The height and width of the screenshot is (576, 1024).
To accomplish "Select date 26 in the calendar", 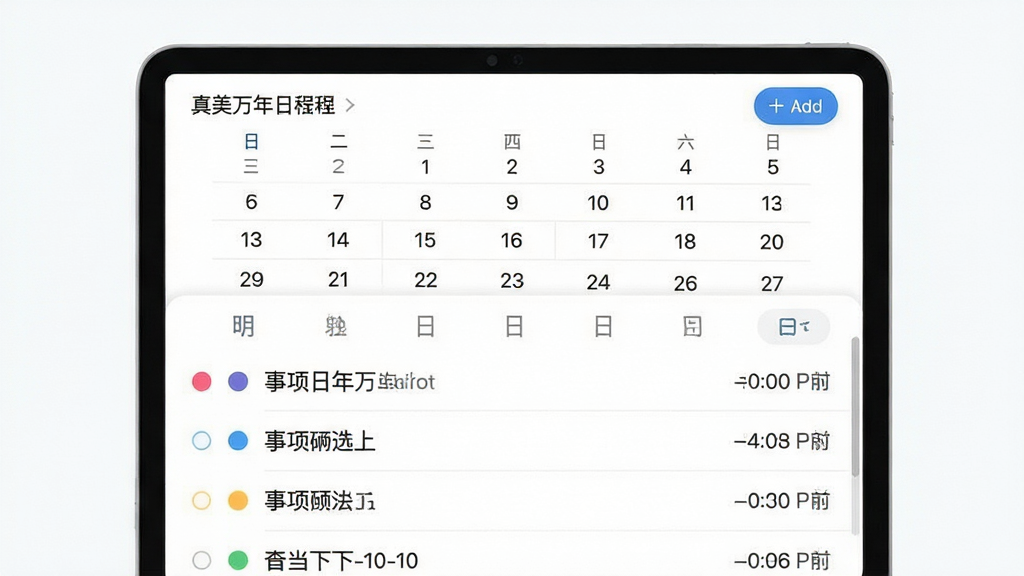I will pyautogui.click(x=686, y=283).
